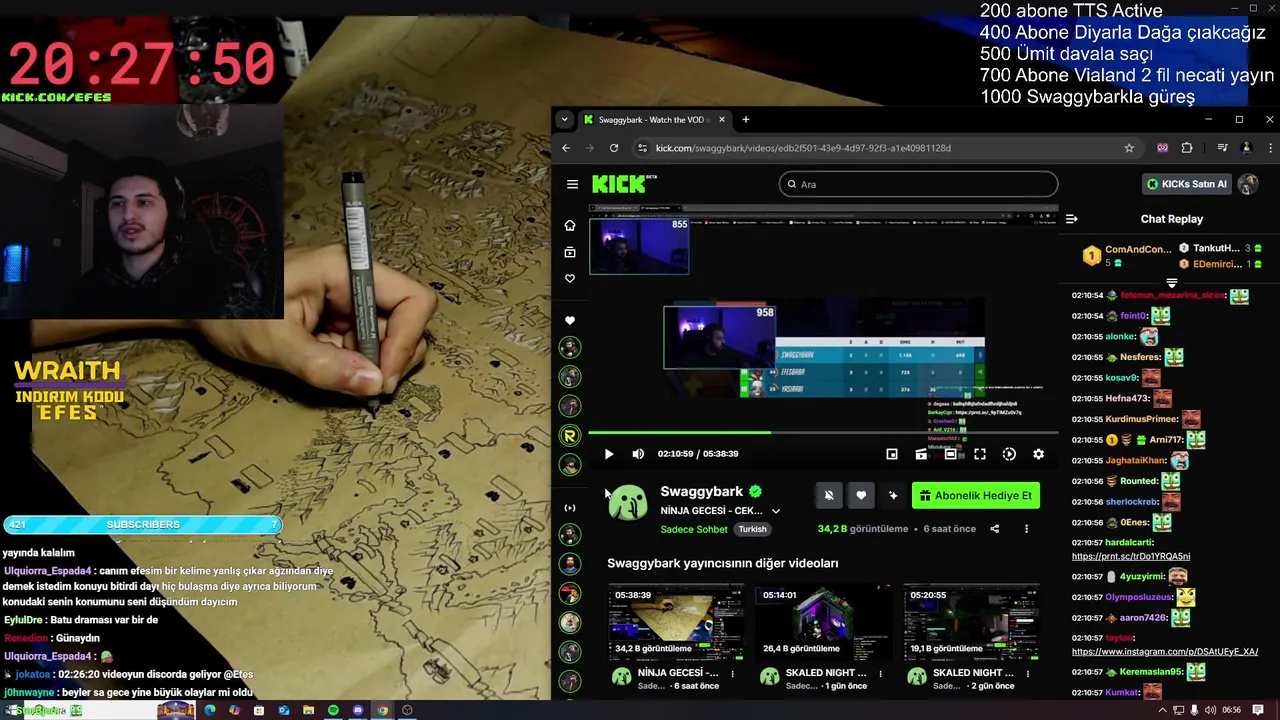Open the three-dot menu next to share
The width and height of the screenshot is (1280, 720).
click(x=1026, y=529)
